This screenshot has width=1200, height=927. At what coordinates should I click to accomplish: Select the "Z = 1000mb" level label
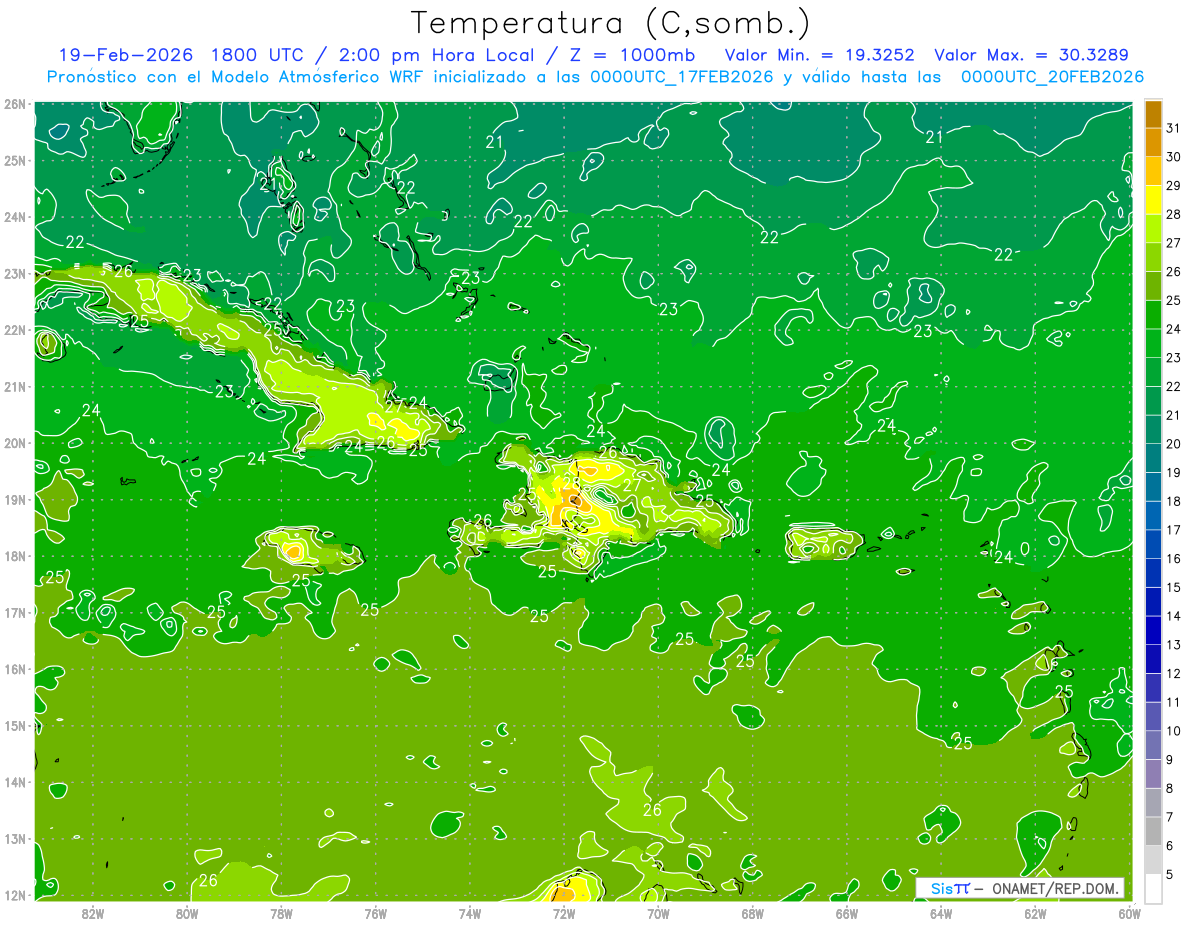click(634, 55)
